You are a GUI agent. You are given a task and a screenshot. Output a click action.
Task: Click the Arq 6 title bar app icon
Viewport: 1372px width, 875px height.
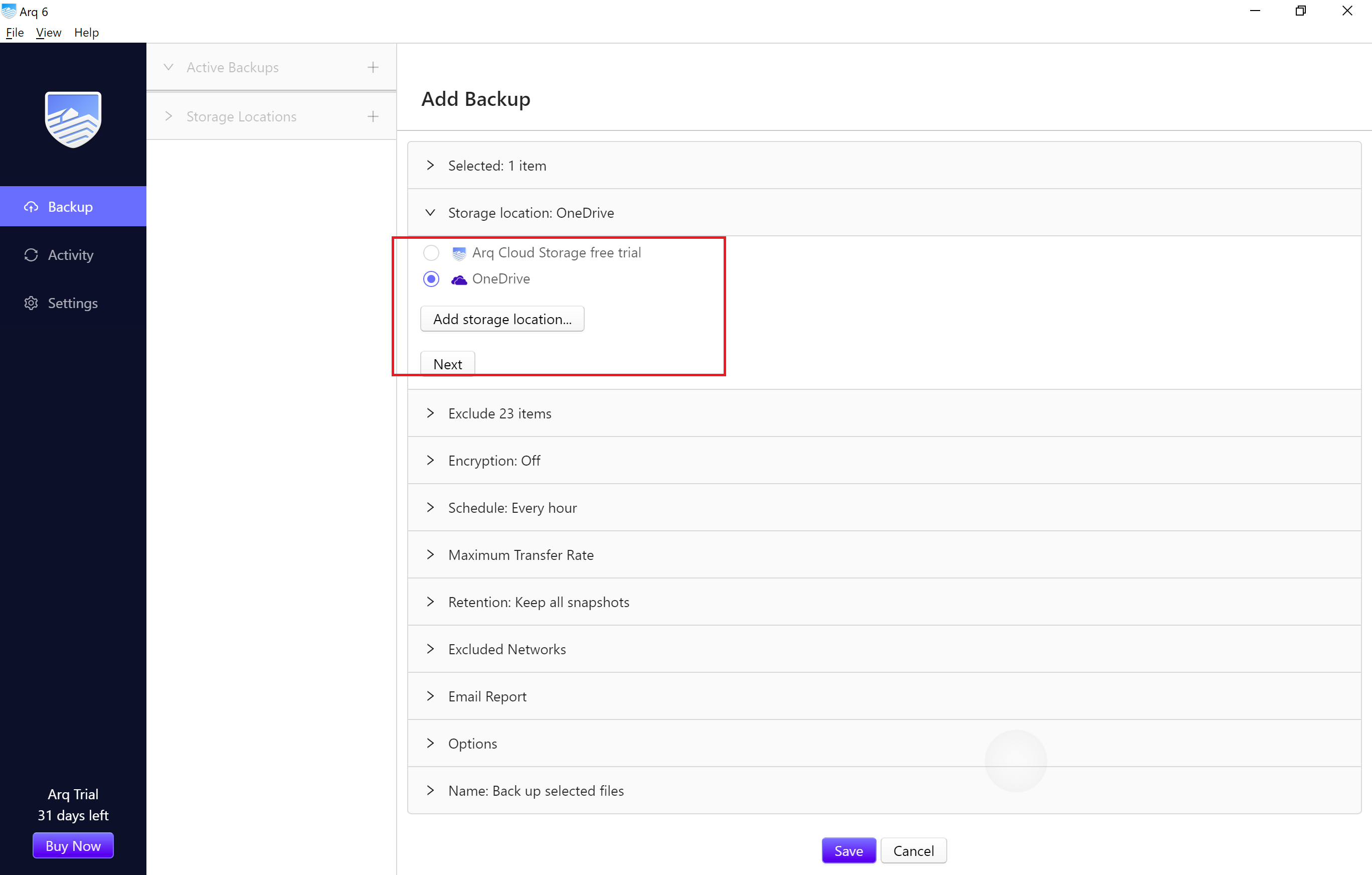click(9, 11)
